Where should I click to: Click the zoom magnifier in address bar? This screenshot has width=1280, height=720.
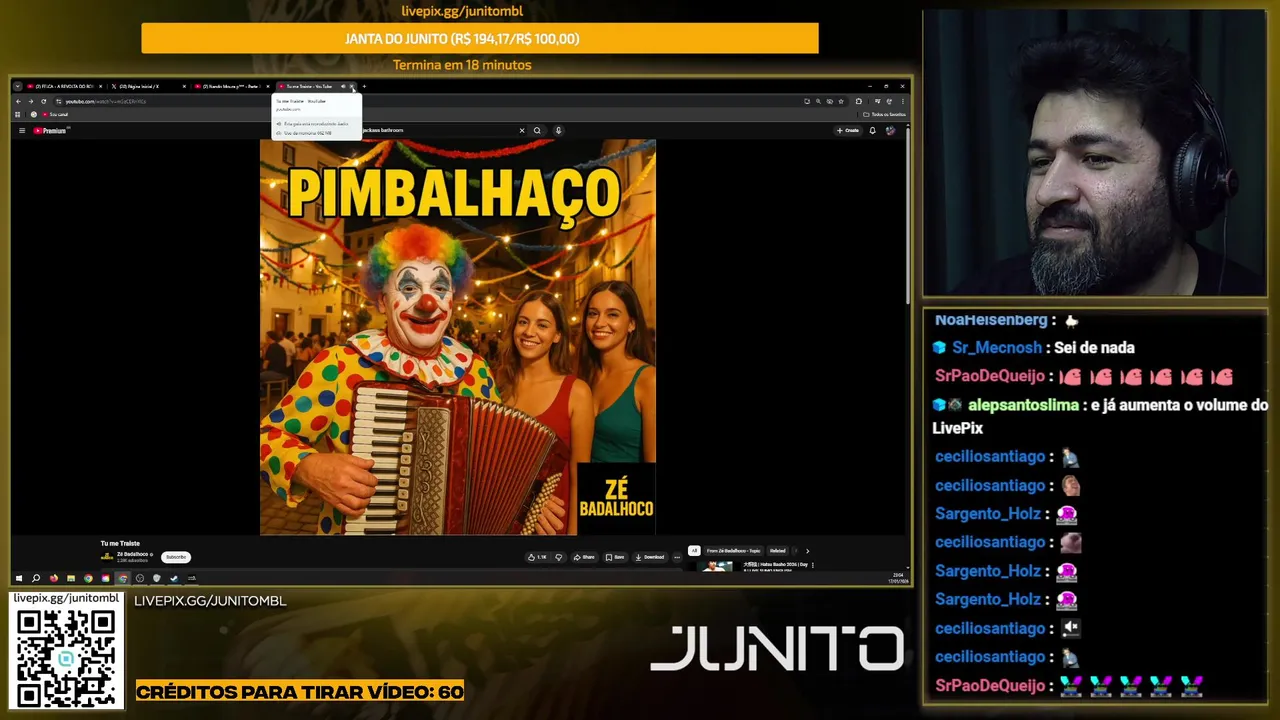(x=818, y=101)
